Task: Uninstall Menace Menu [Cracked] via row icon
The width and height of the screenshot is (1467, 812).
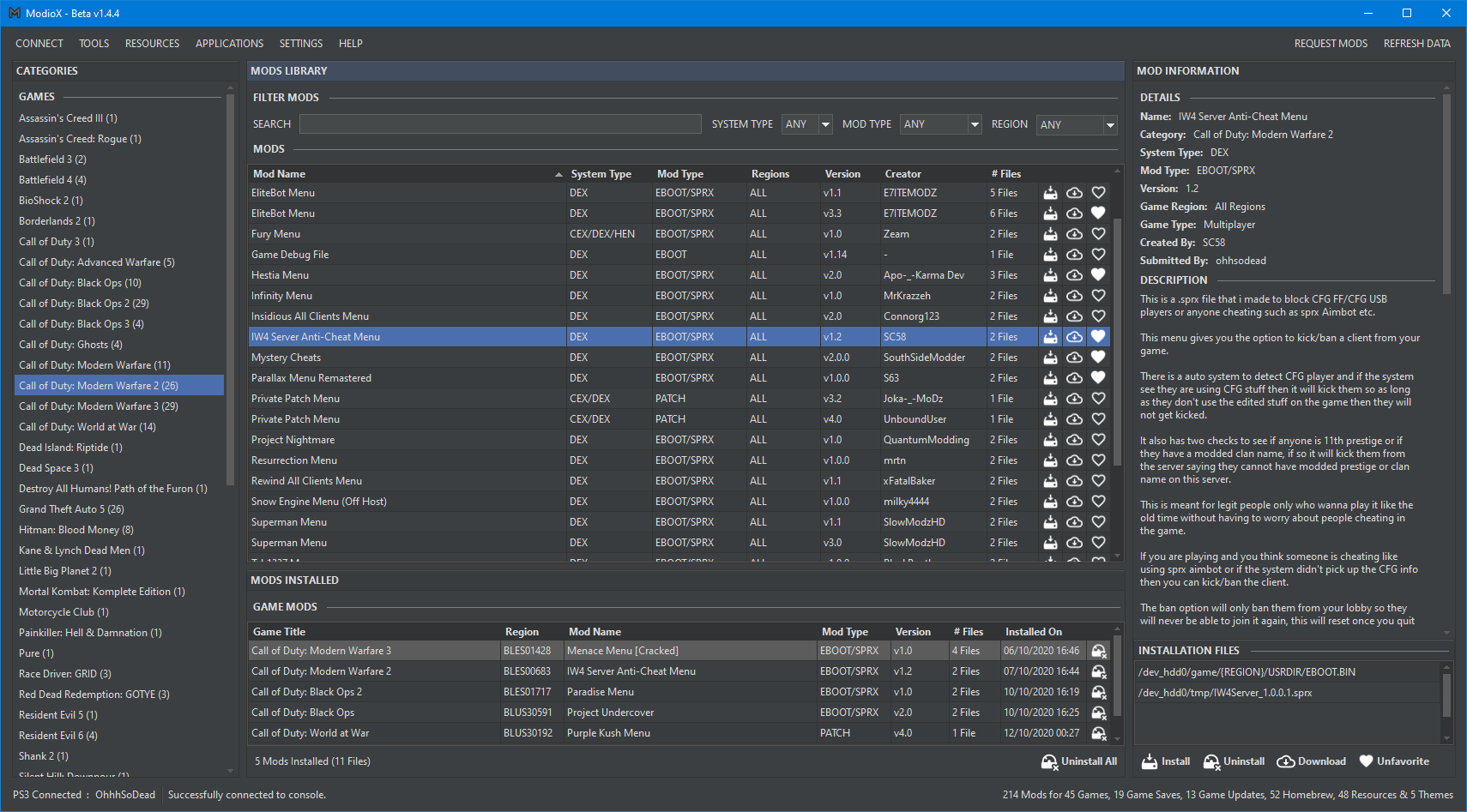Action: [x=1098, y=651]
